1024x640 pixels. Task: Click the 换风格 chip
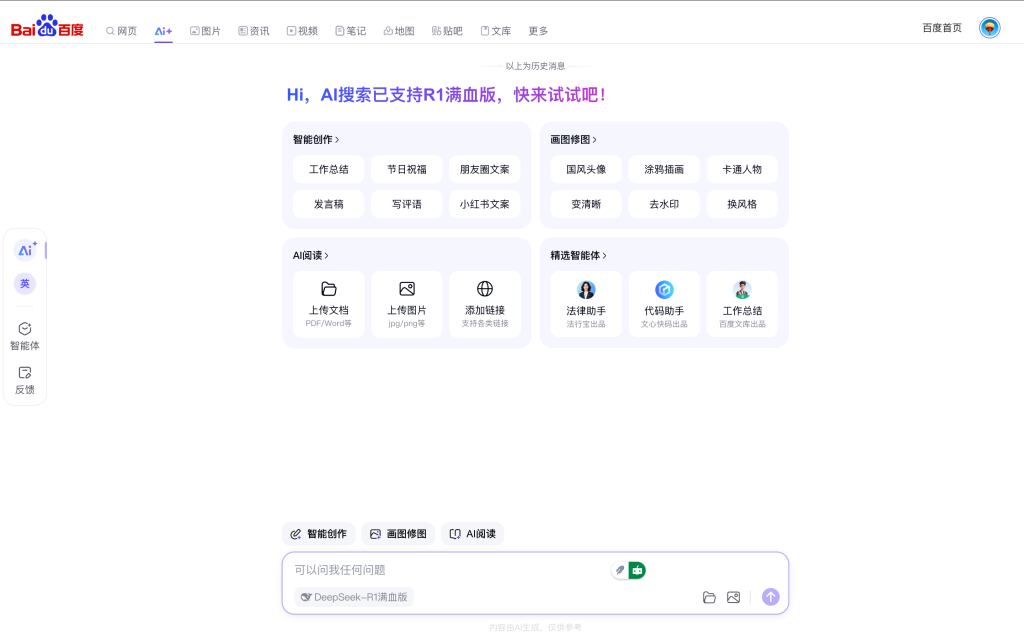point(742,204)
